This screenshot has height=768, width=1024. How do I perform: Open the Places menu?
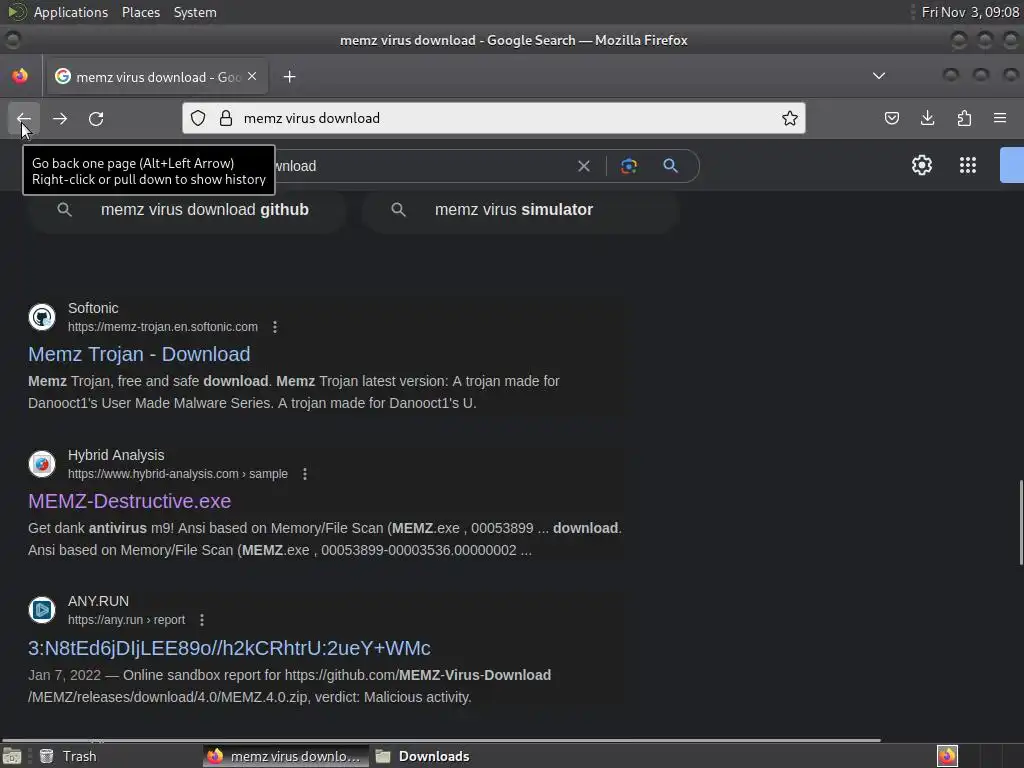[141, 12]
